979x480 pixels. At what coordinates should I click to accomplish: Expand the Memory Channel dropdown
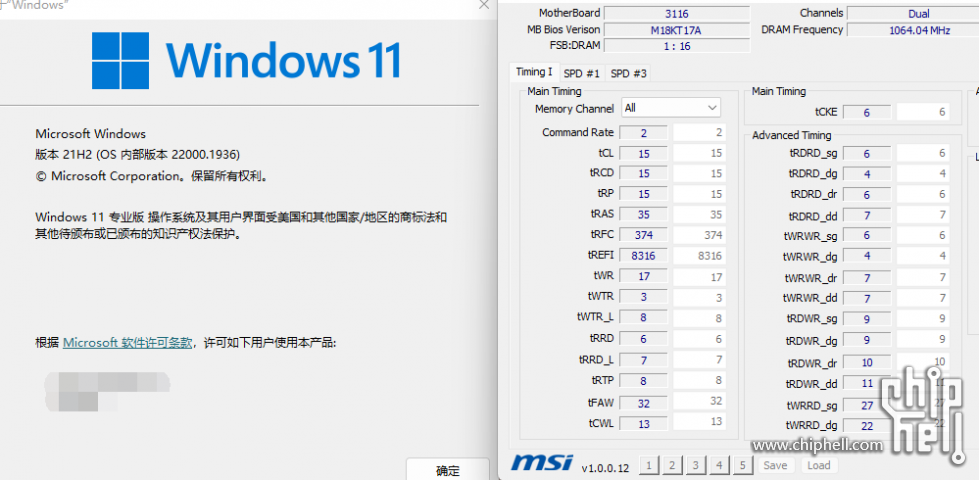click(x=671, y=108)
